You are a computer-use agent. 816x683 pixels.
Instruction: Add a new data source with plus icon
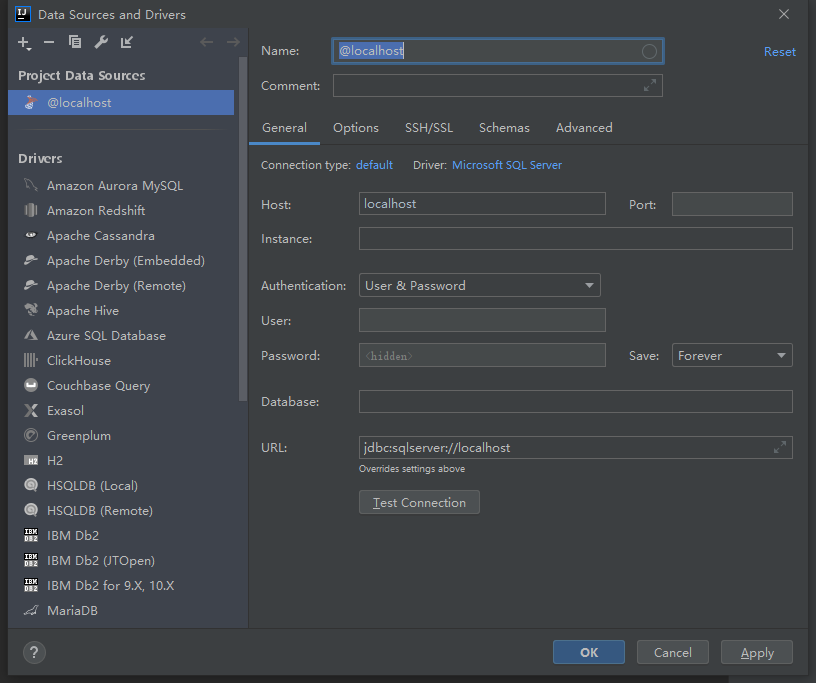pyautogui.click(x=24, y=43)
